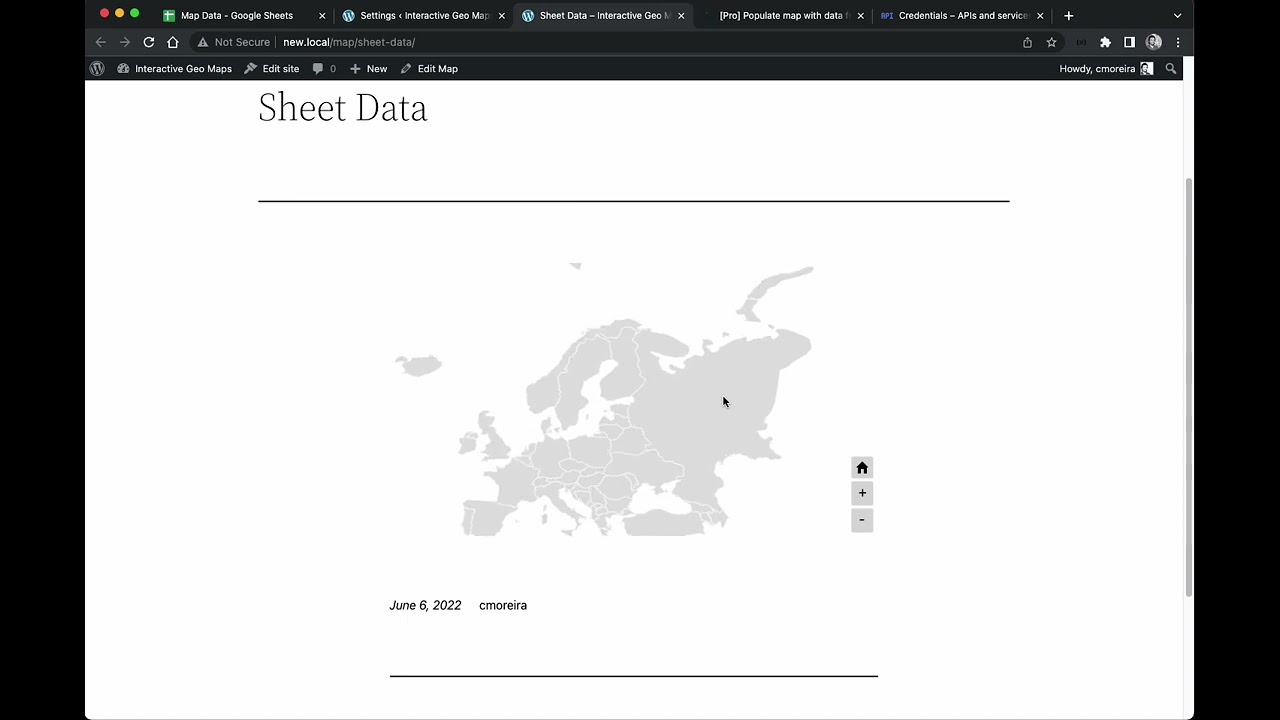
Task: Open Howdy, cmoreira account menu
Action: point(1106,69)
